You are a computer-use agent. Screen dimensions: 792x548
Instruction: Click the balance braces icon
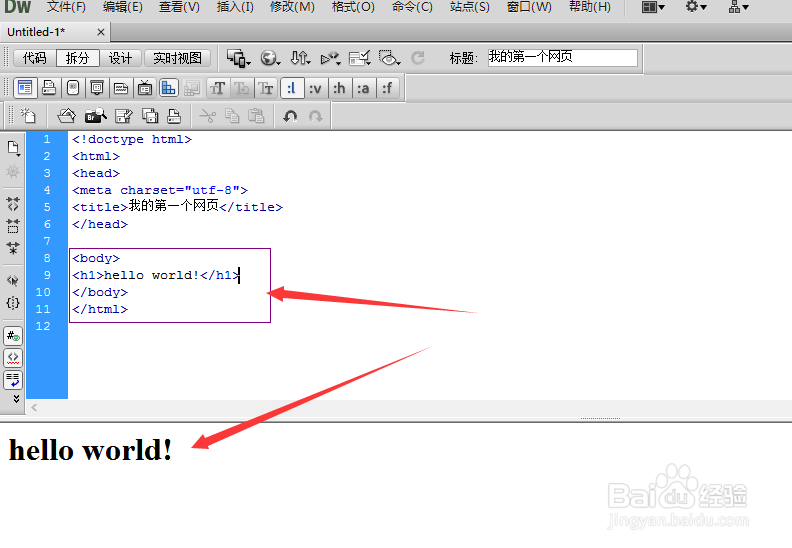pyautogui.click(x=13, y=303)
